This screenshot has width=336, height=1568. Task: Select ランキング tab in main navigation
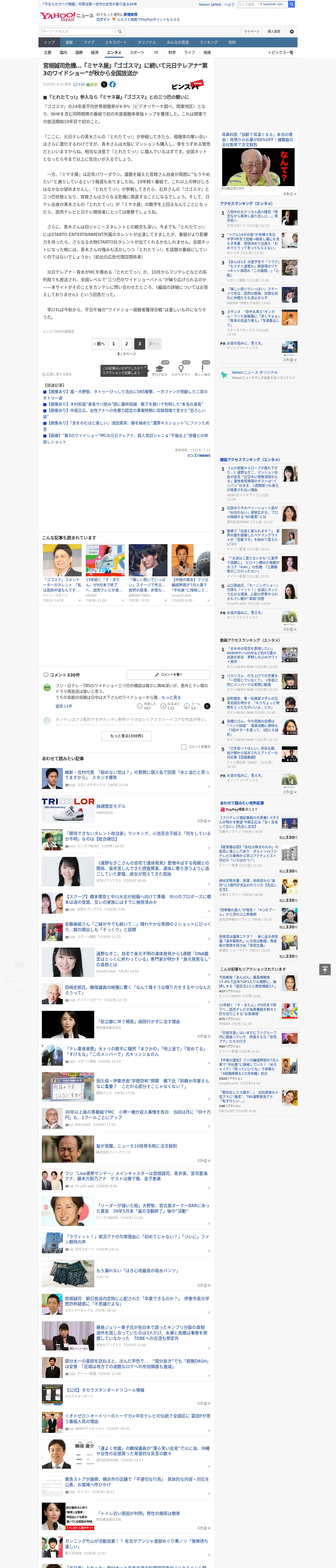pyautogui.click(x=209, y=43)
